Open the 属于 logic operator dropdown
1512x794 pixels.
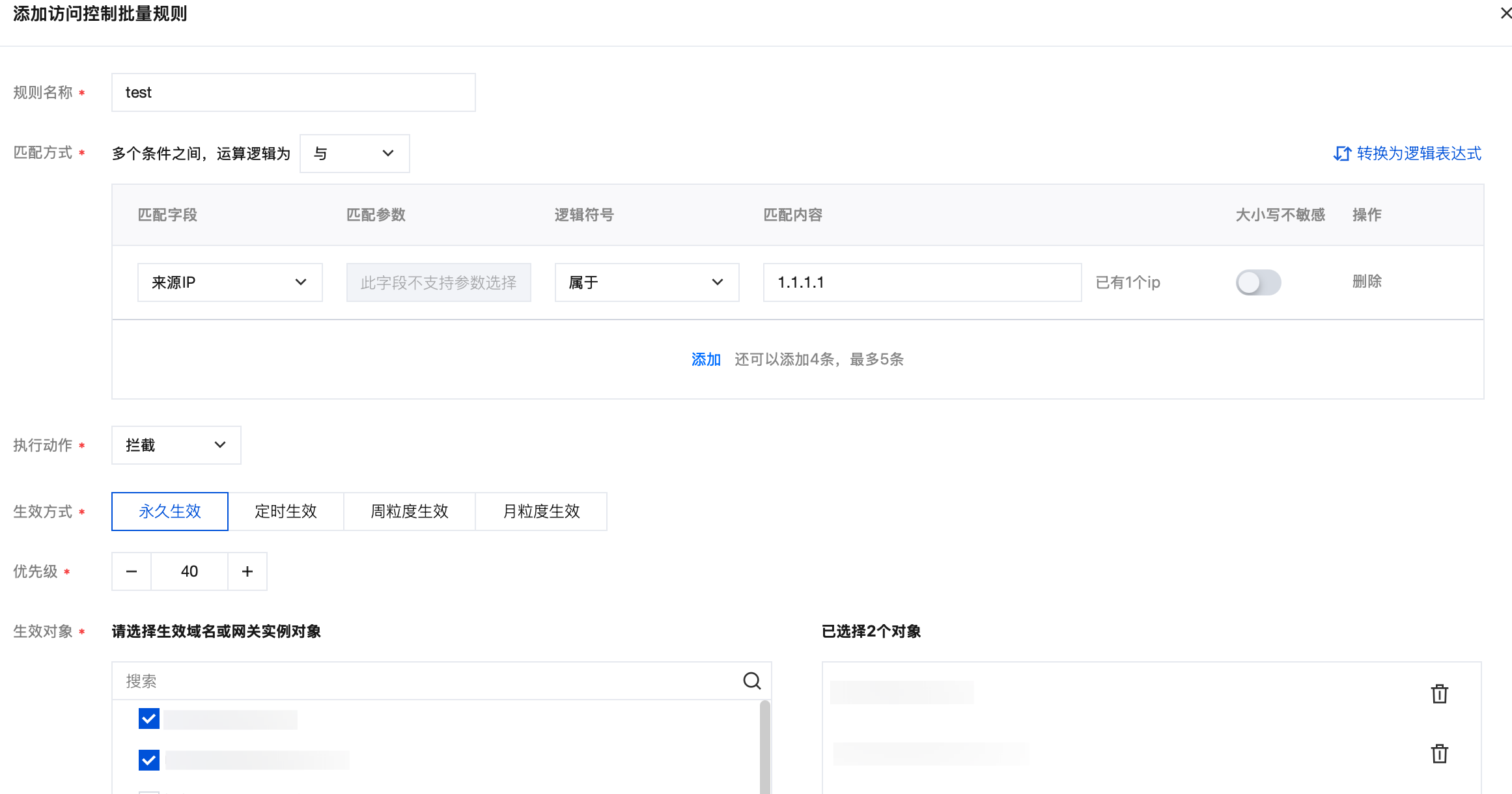(x=647, y=282)
